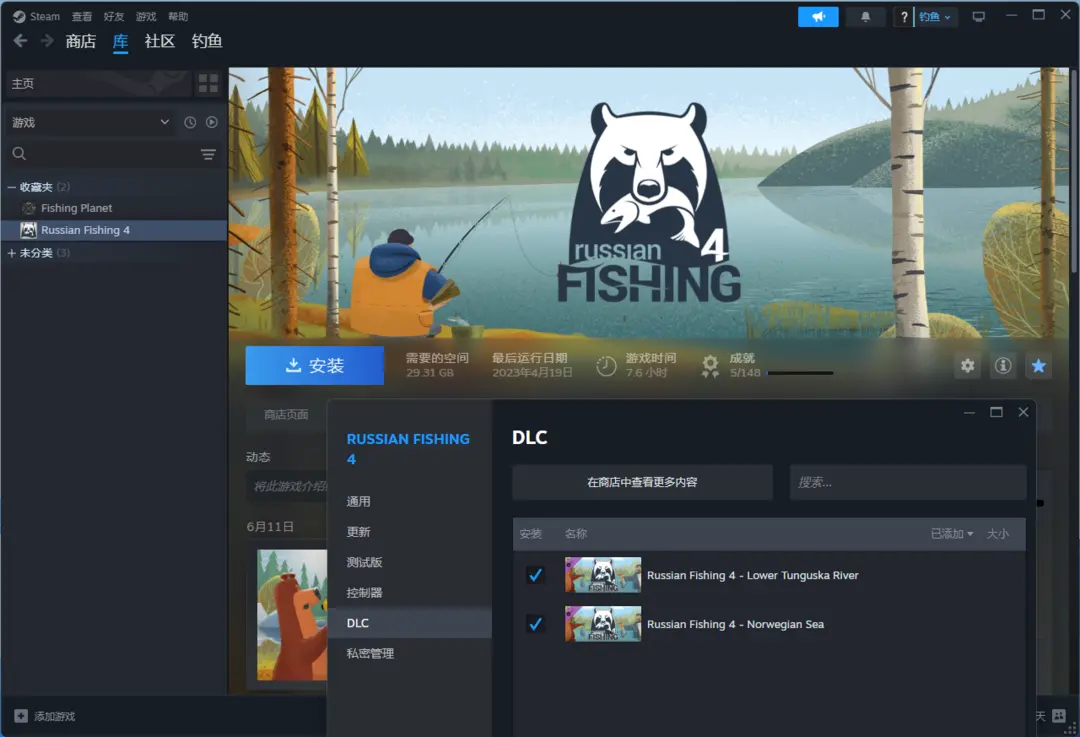Open the 查看 menu
1080x737 pixels.
tap(82, 17)
